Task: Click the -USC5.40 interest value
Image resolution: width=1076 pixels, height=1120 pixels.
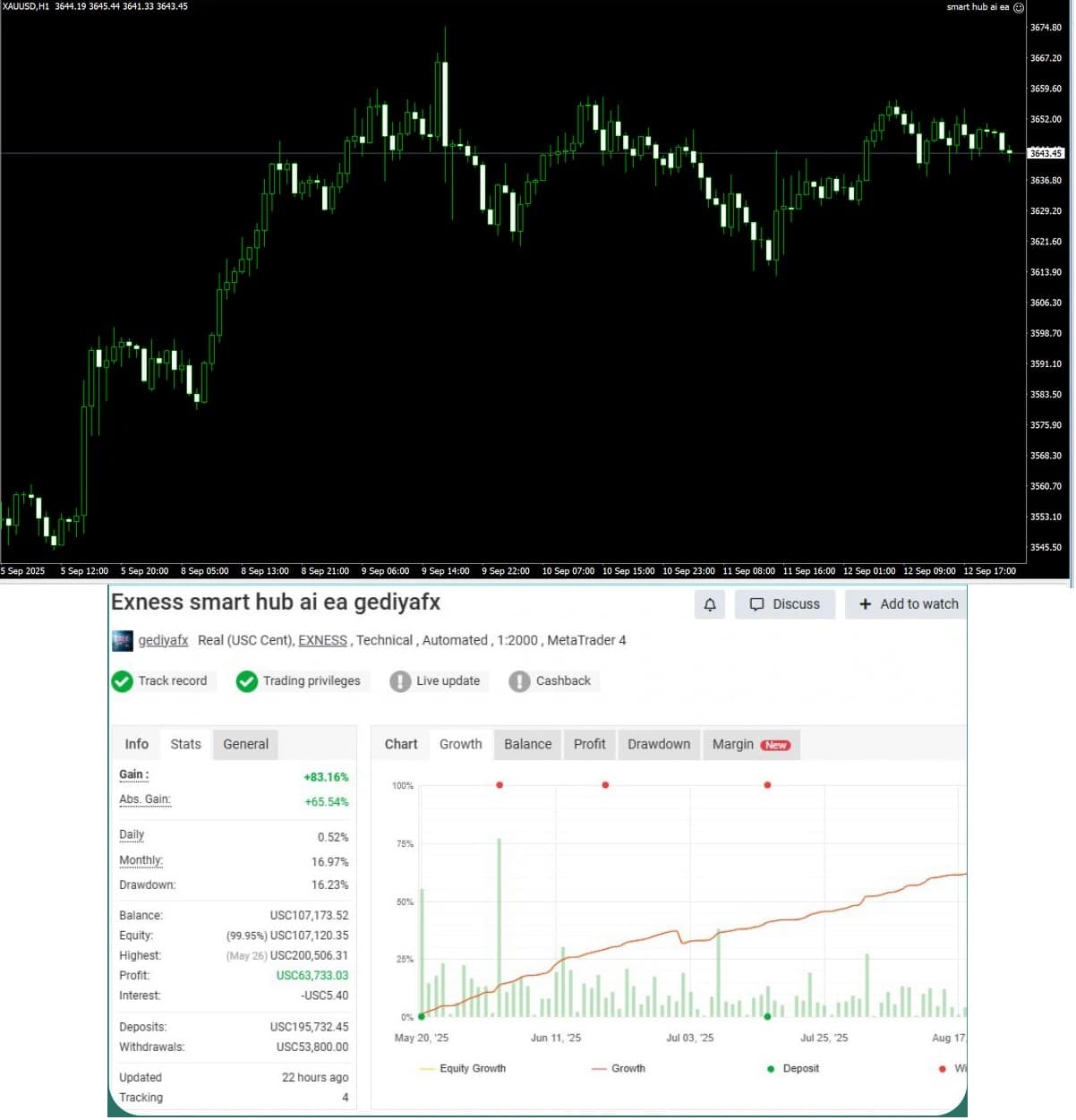Action: (x=325, y=996)
